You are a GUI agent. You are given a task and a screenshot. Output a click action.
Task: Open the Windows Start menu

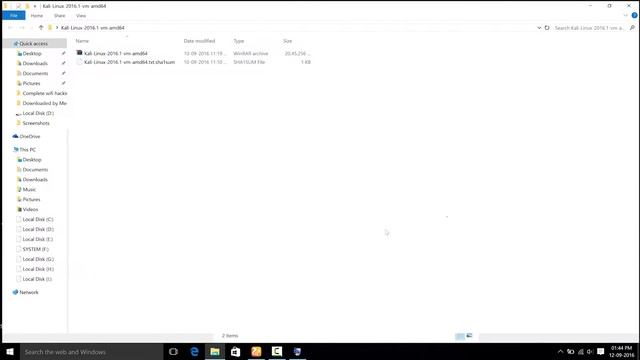pos(10,351)
